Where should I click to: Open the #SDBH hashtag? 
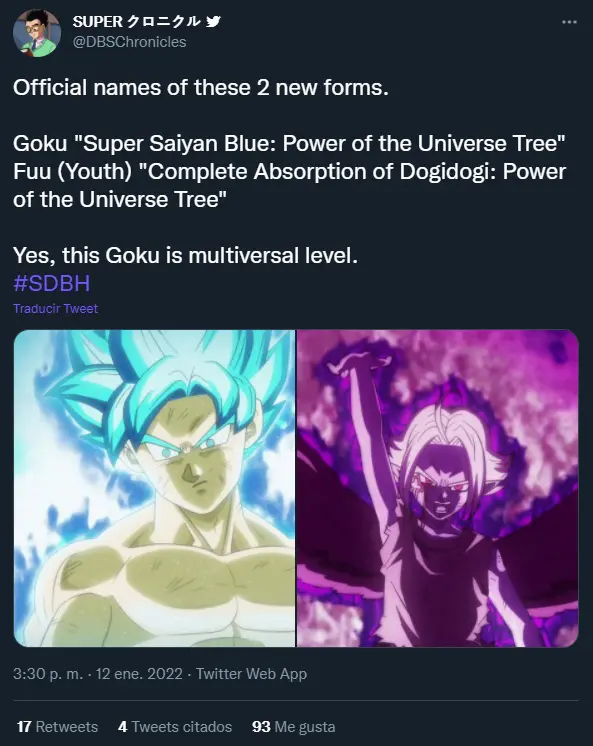coord(51,283)
